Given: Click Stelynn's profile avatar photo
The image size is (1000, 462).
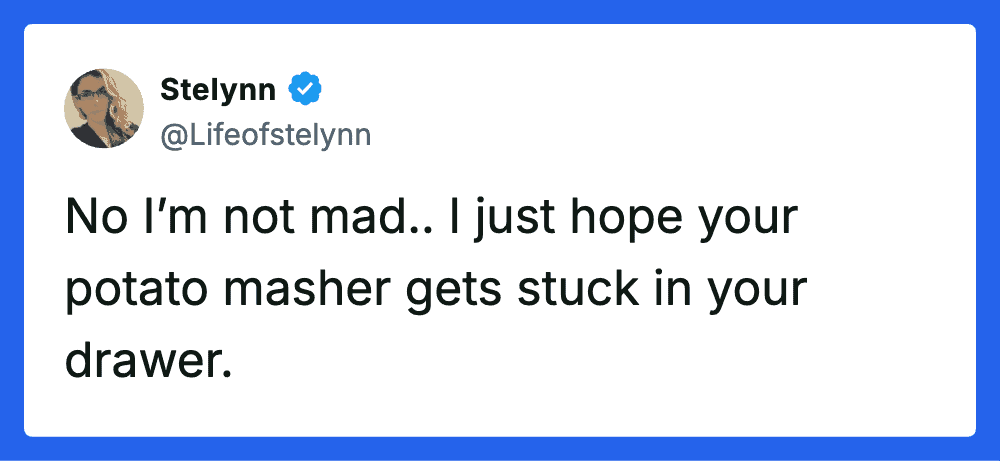Looking at the screenshot, I should (104, 108).
